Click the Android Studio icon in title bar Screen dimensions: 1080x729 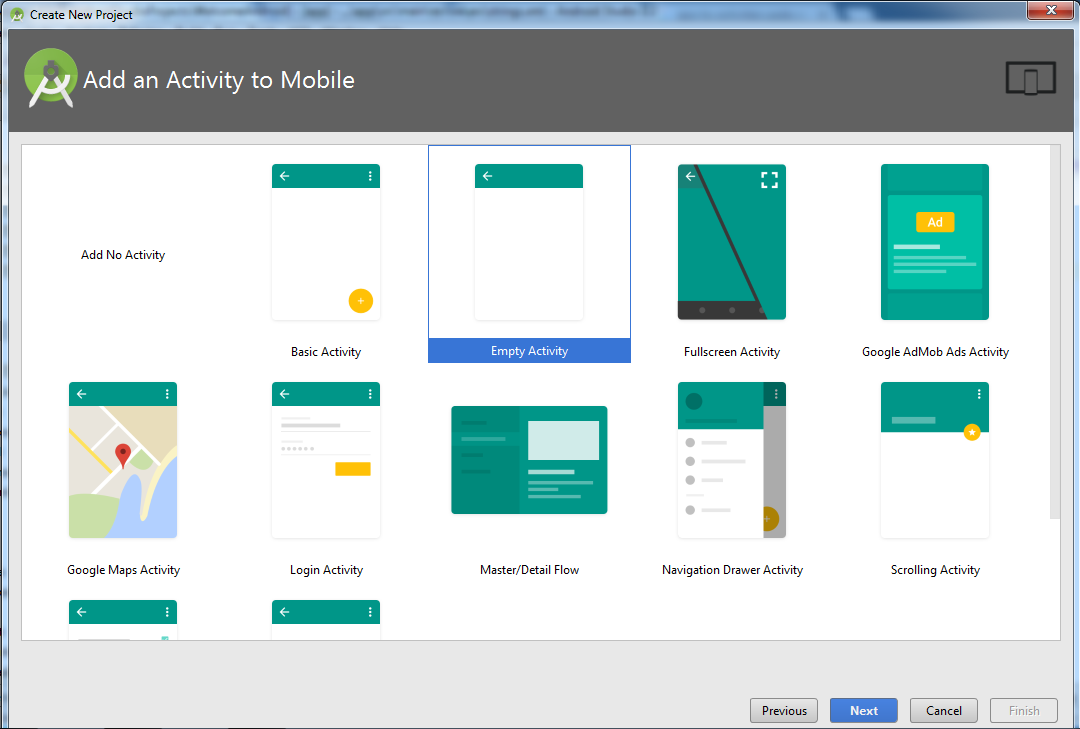17,14
